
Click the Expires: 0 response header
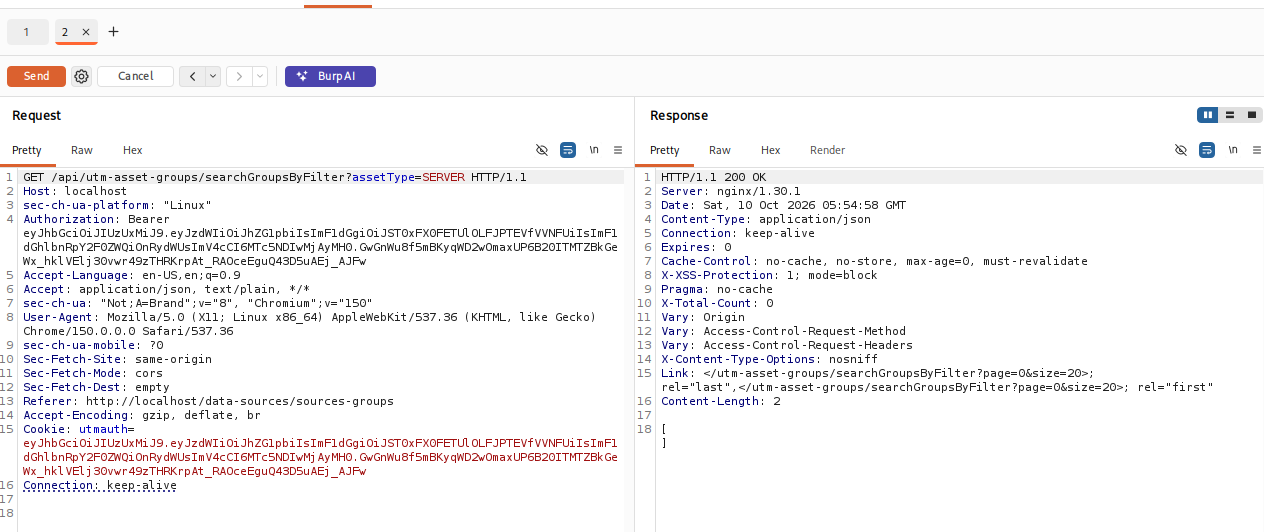[696, 247]
